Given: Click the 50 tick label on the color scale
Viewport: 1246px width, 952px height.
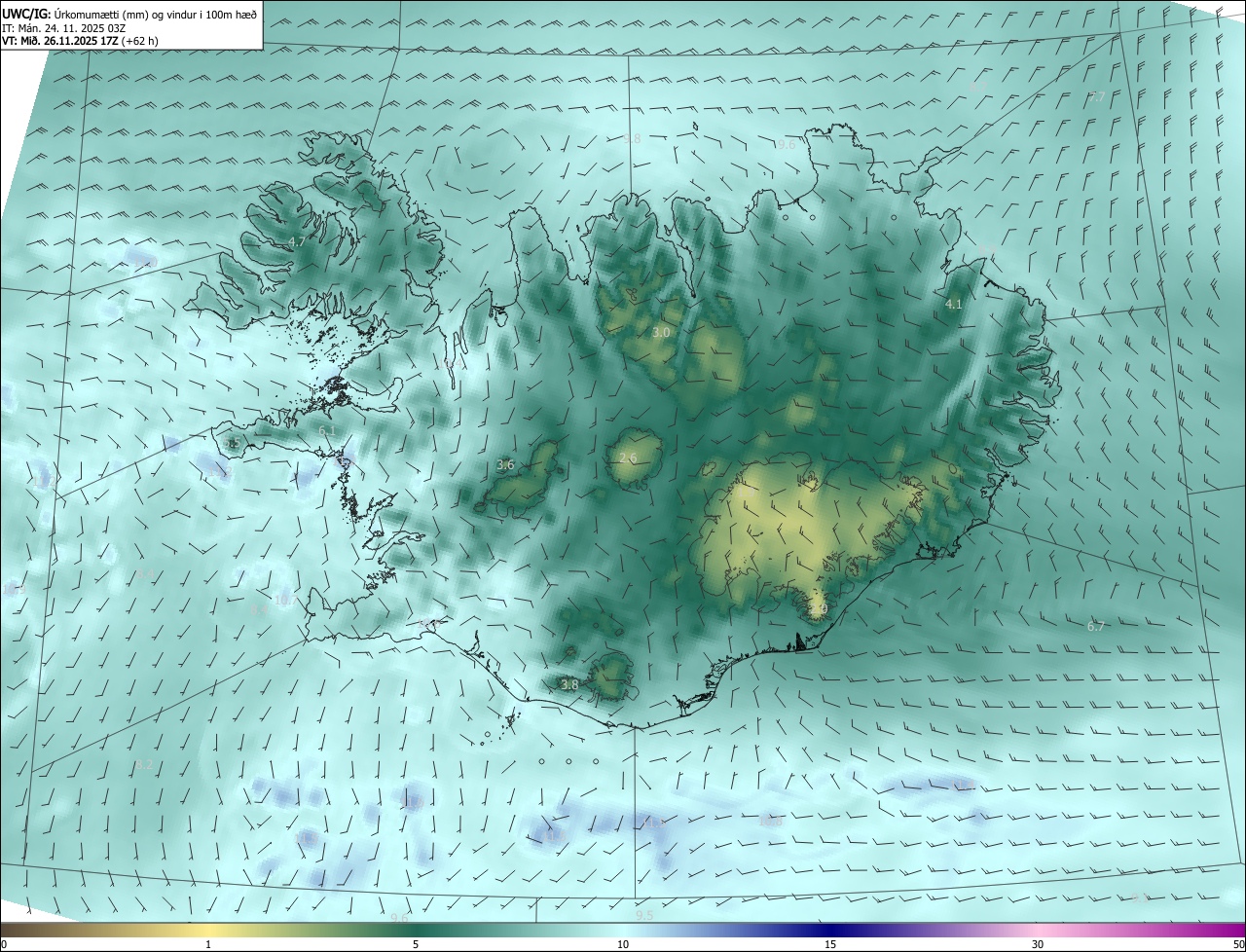Looking at the screenshot, I should [x=1238, y=944].
